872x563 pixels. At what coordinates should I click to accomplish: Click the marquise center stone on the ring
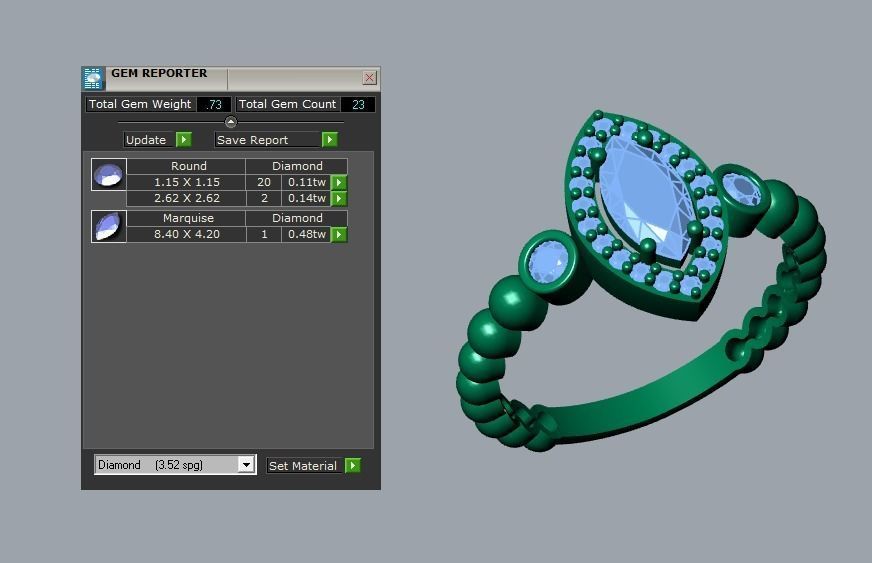click(647, 197)
